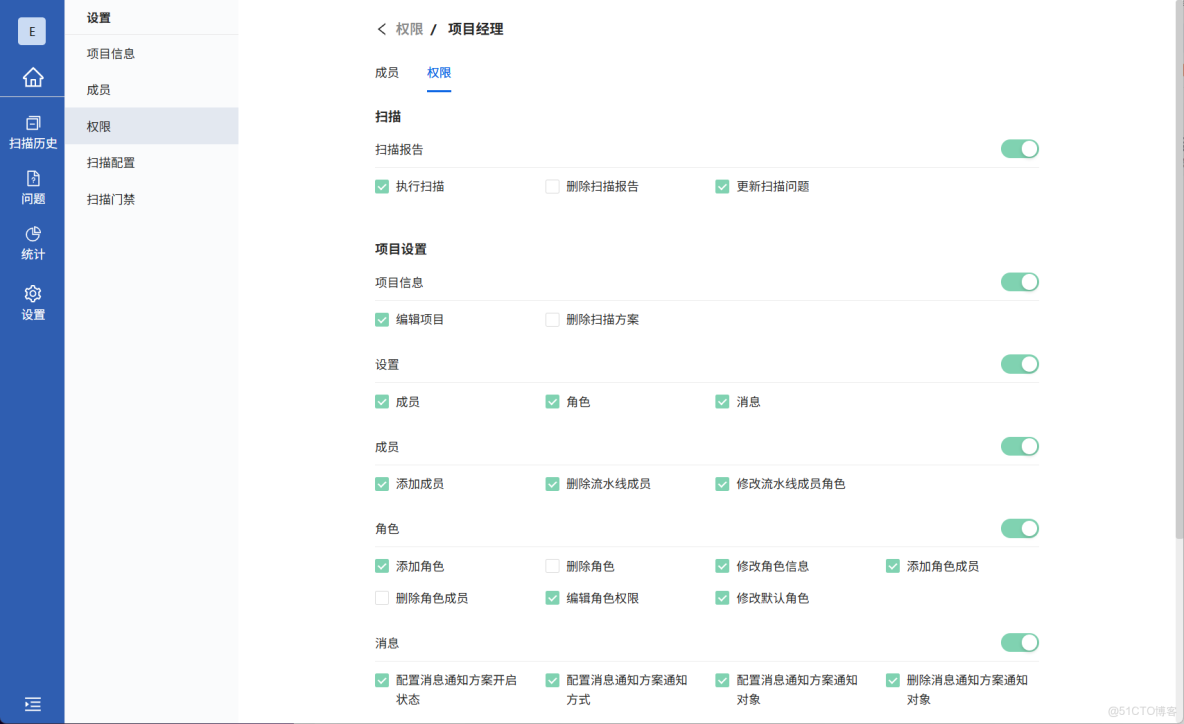
Task: Select the 权限 tab
Action: coord(438,72)
